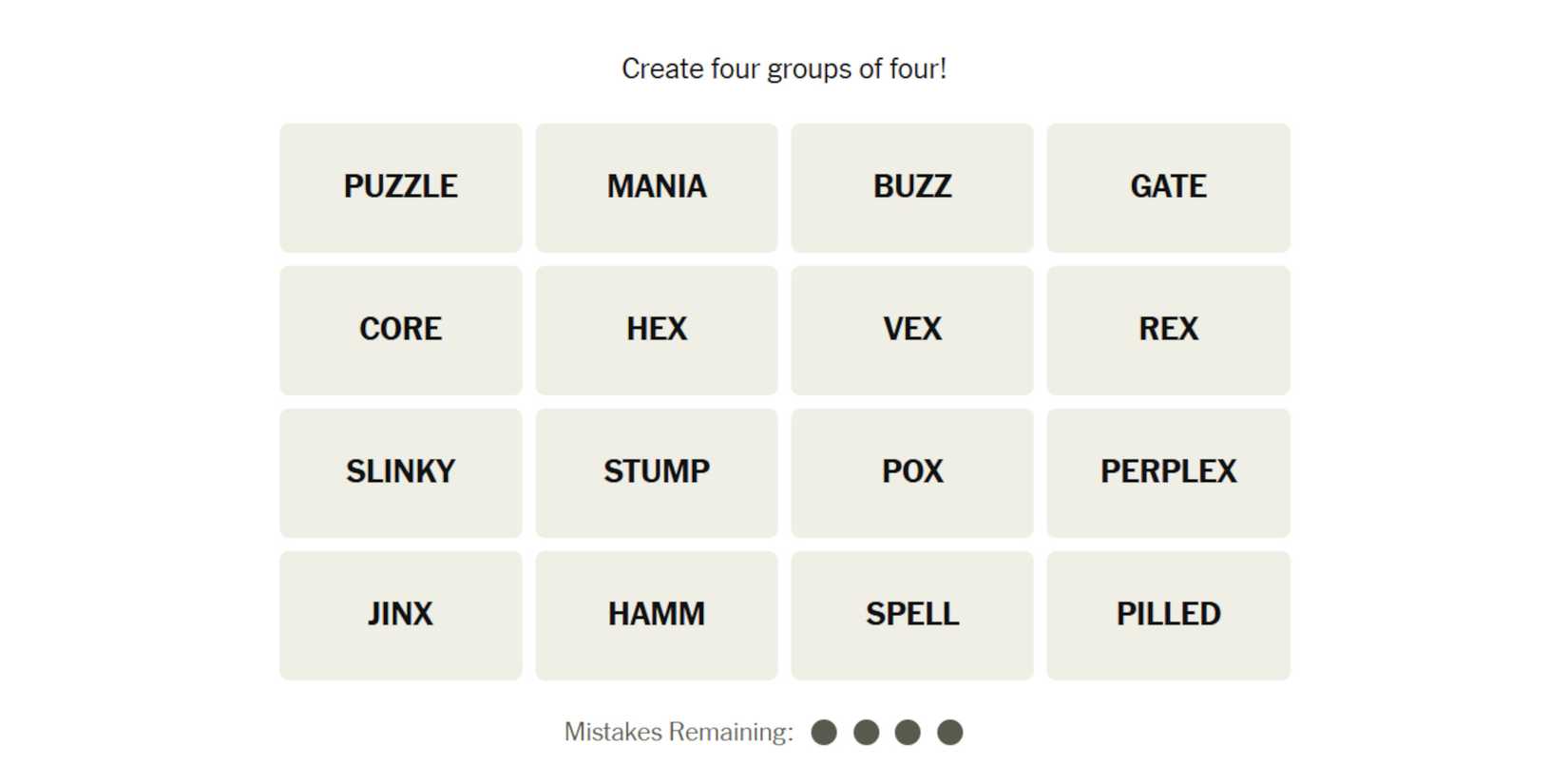The height and width of the screenshot is (784, 1568).
Task: Click the PILLED tile
Action: (x=1168, y=615)
